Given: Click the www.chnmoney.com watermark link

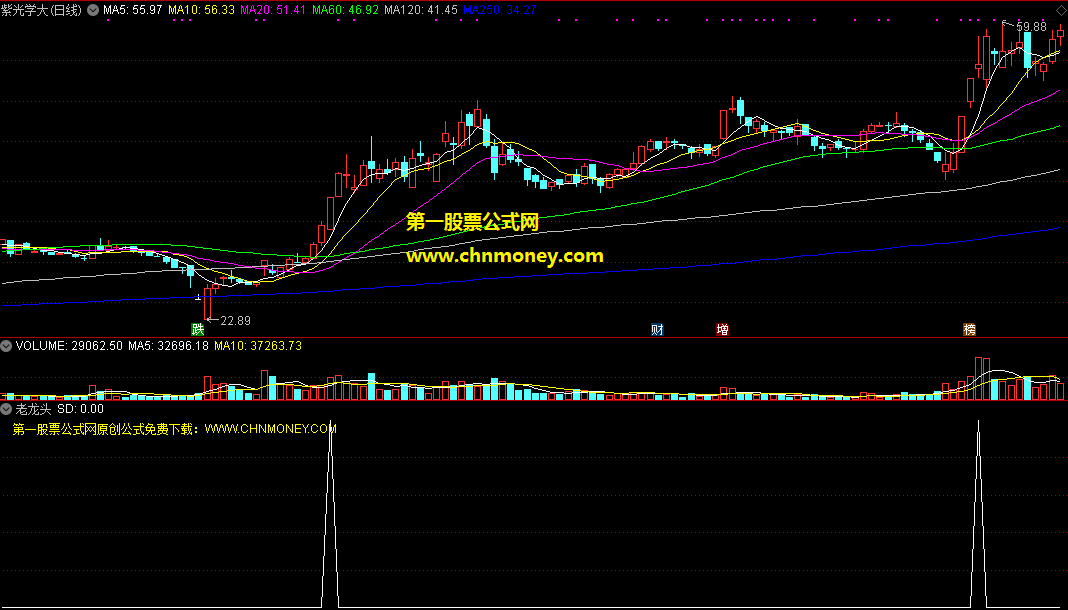Looking at the screenshot, I should pos(505,256).
